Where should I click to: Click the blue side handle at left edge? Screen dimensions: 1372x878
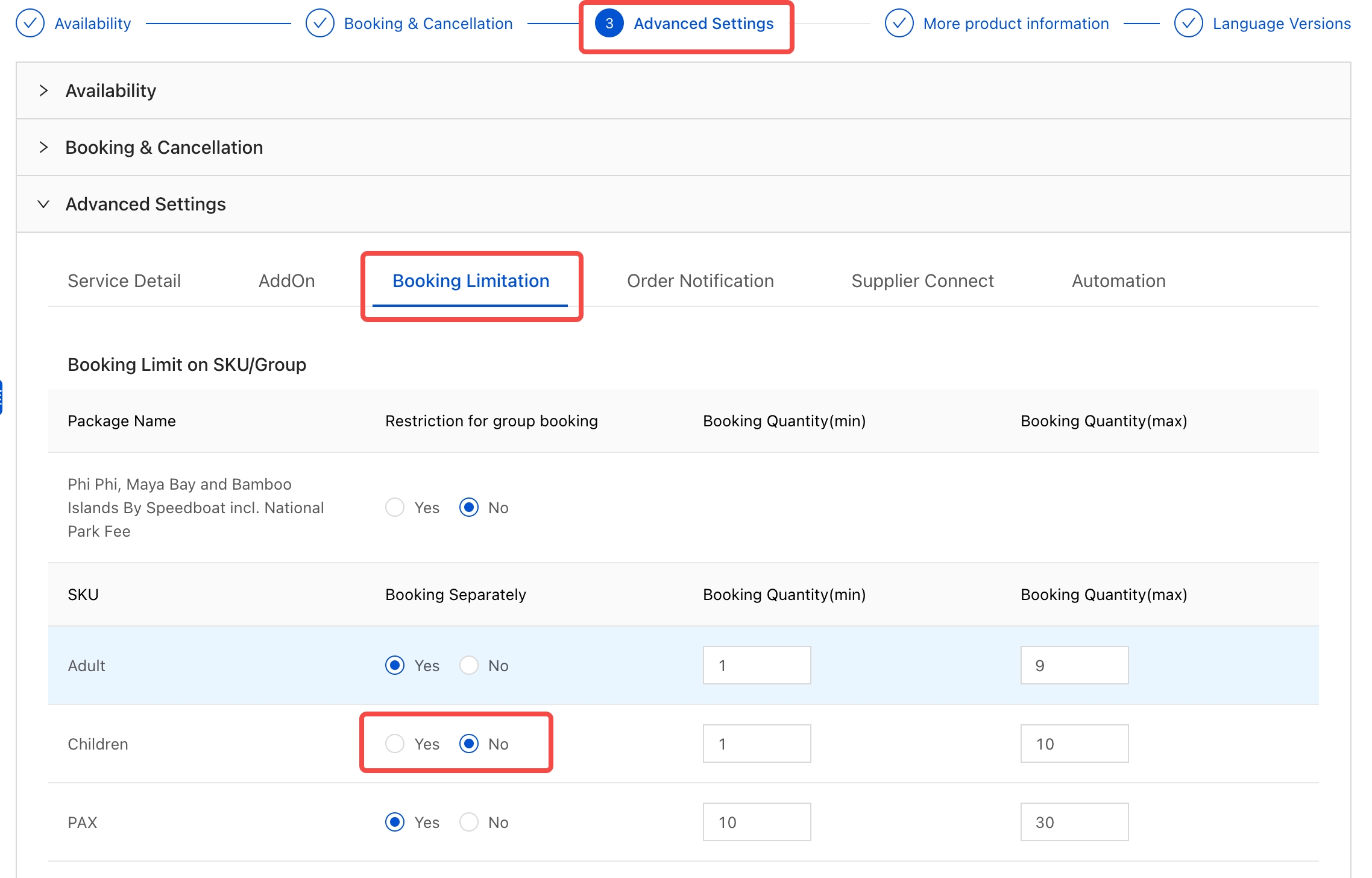click(x=1, y=397)
